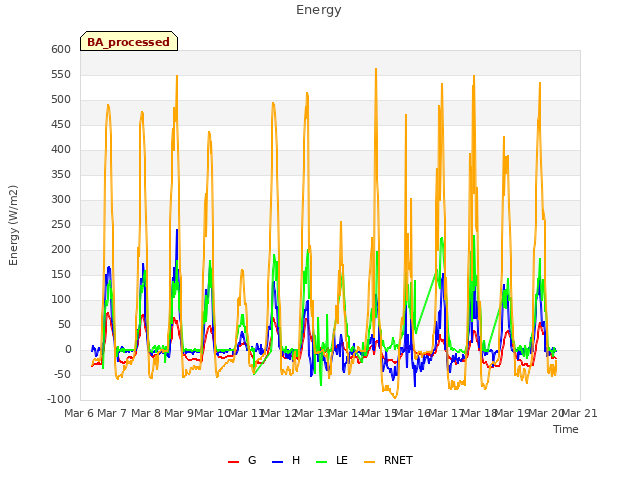Click the 450 y-axis tick label

click(x=61, y=124)
